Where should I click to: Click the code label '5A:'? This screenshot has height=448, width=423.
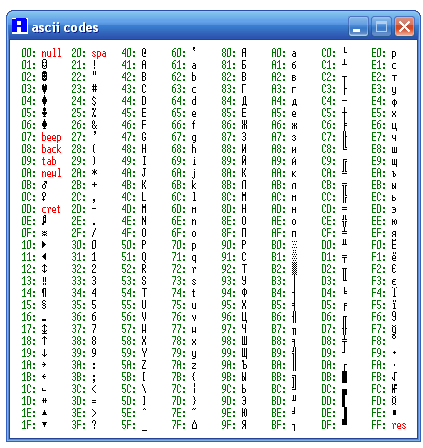pos(129,365)
